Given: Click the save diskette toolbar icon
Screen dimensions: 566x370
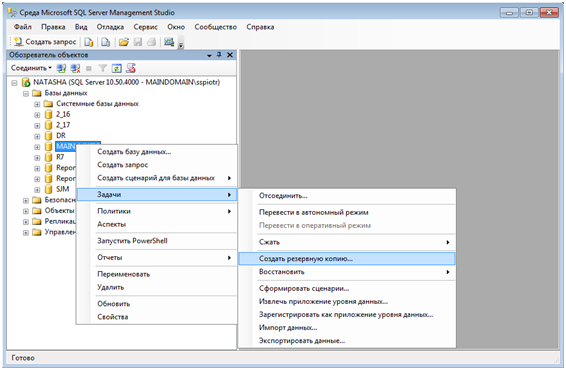Looking at the screenshot, I should (x=138, y=42).
